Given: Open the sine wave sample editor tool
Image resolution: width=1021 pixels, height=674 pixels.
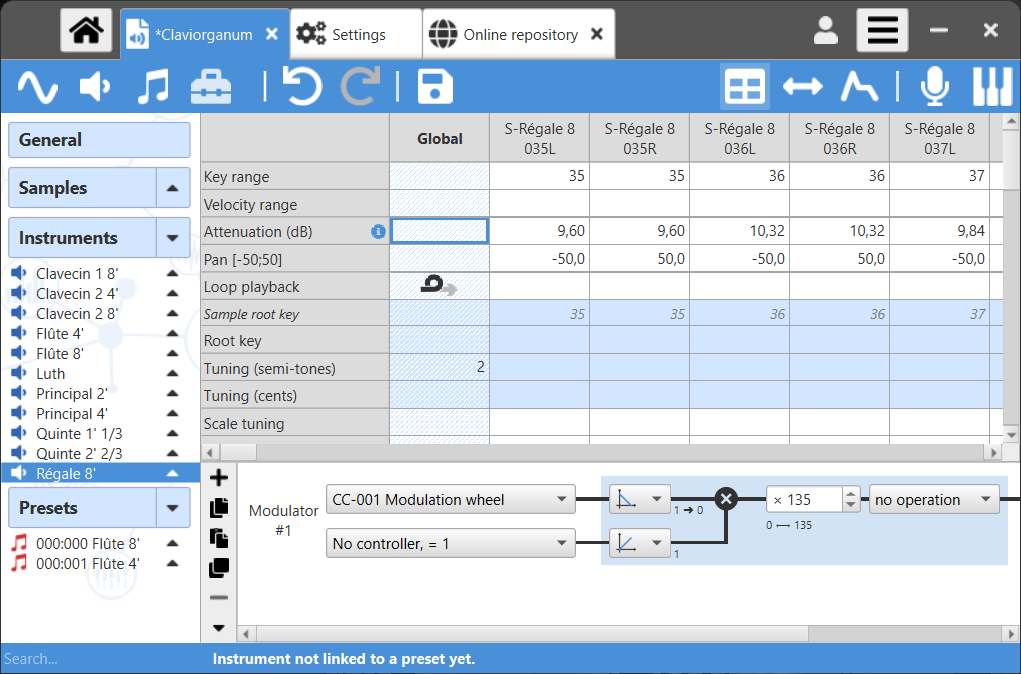Looking at the screenshot, I should point(38,87).
